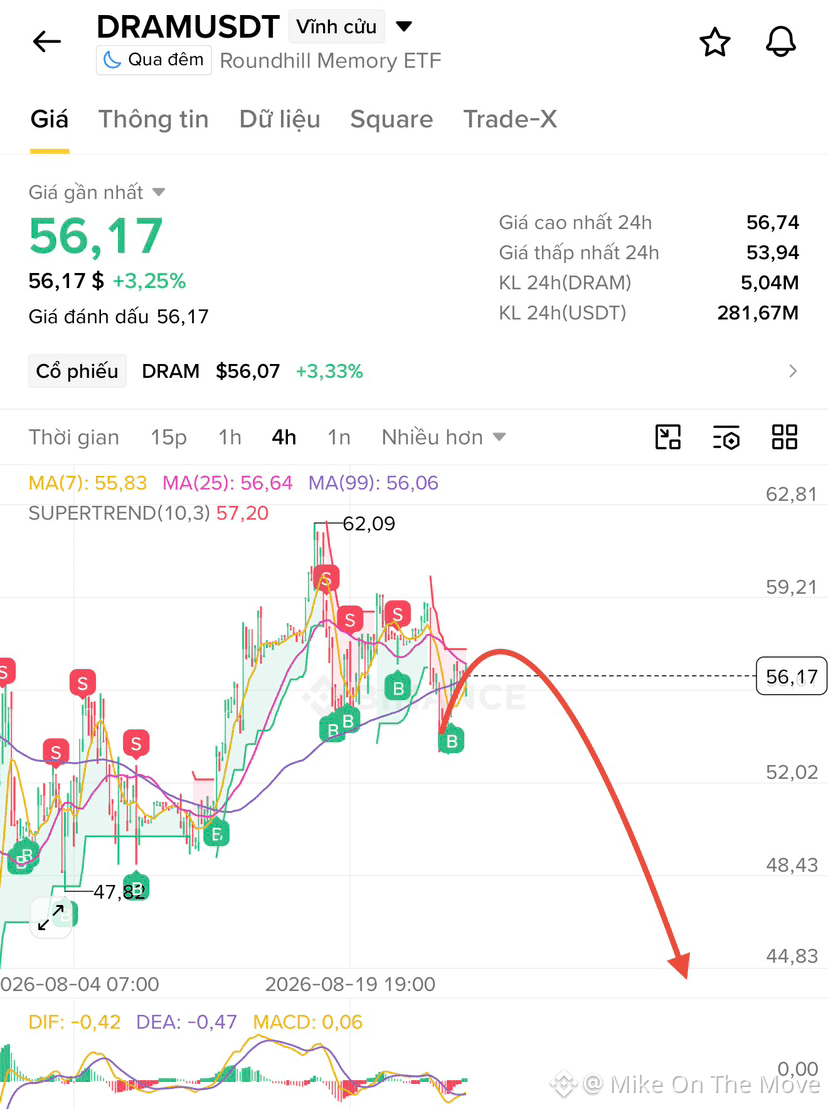
Task: Tap the Giá đánh dấu 56,17 line
Action: click(119, 316)
